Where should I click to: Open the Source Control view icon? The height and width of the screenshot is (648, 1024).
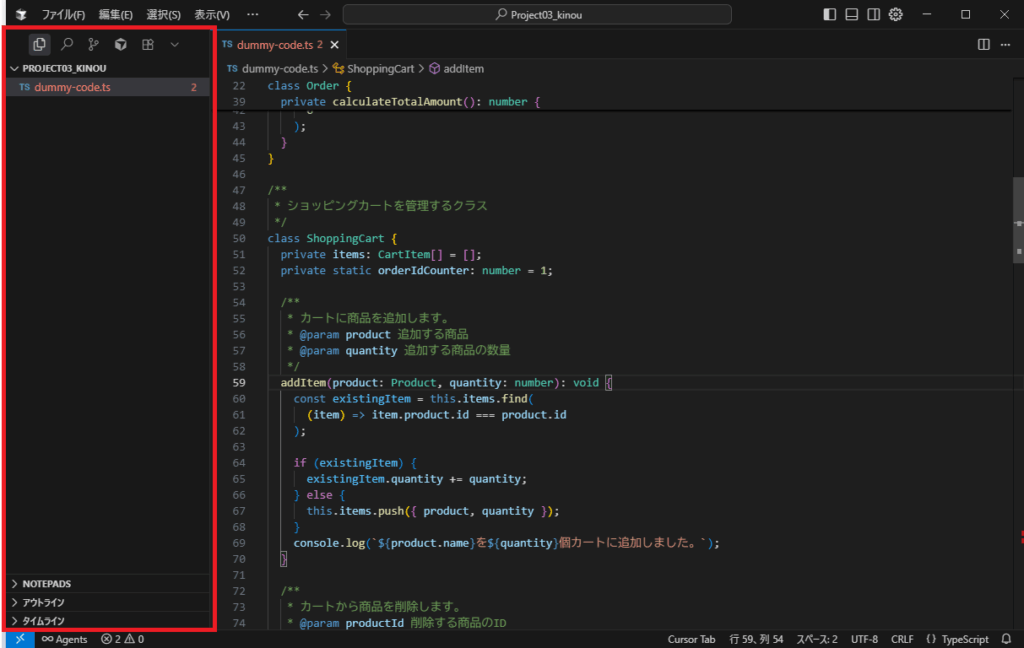click(x=94, y=44)
